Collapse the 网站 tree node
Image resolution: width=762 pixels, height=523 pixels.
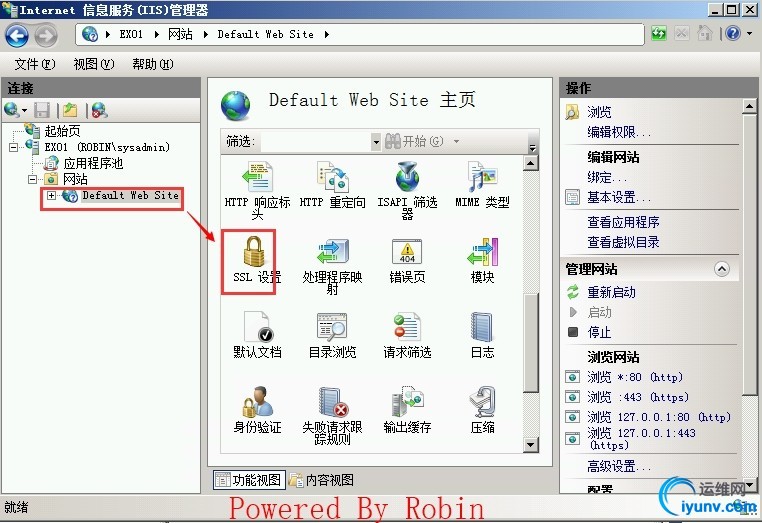[x=33, y=179]
